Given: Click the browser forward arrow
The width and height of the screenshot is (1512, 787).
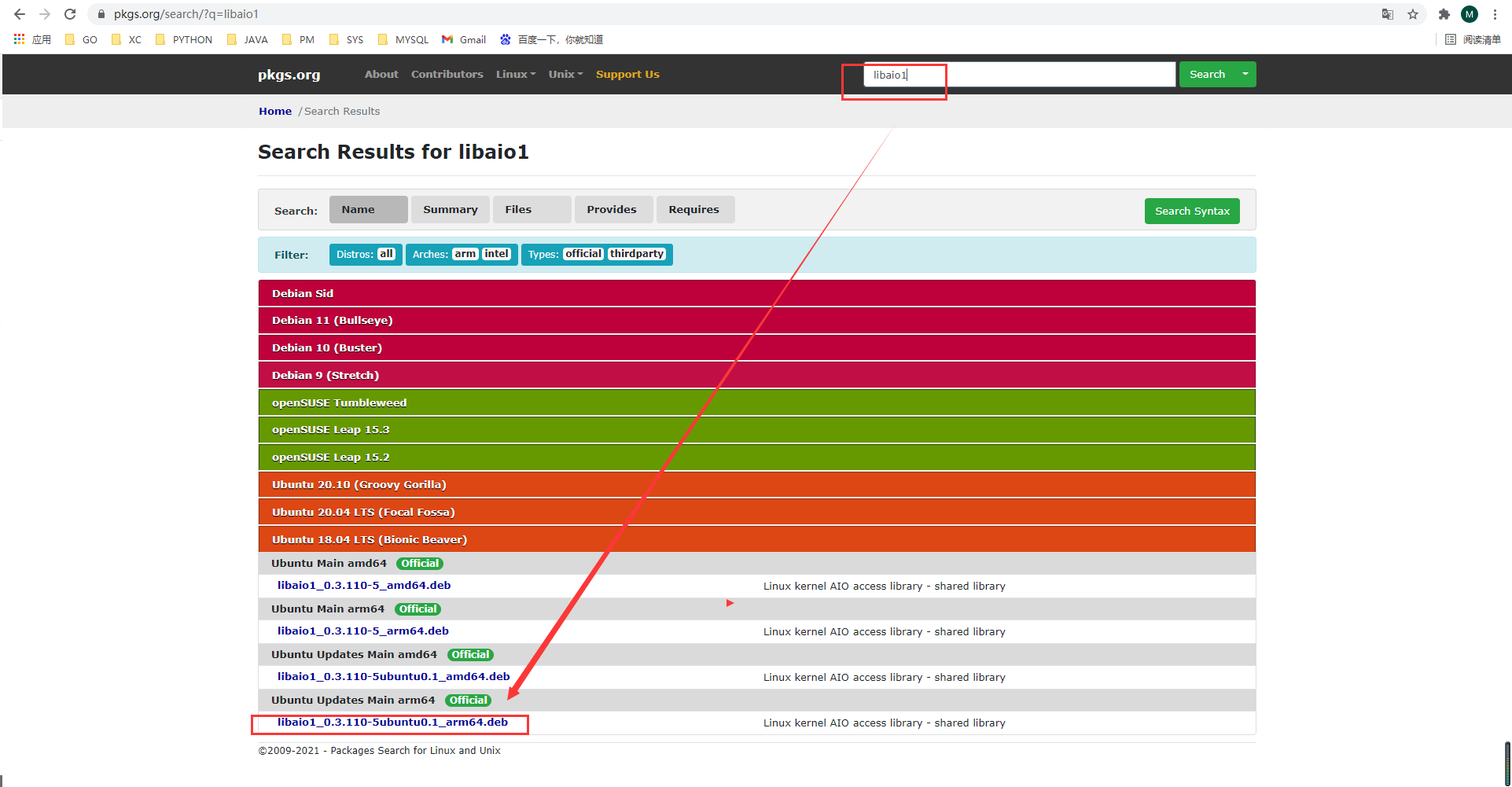Looking at the screenshot, I should pyautogui.click(x=45, y=14).
